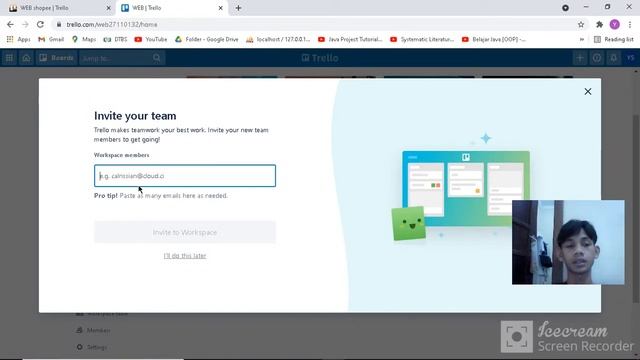The height and width of the screenshot is (360, 640).
Task: Close the Invite your team dialog
Action: pos(587,91)
